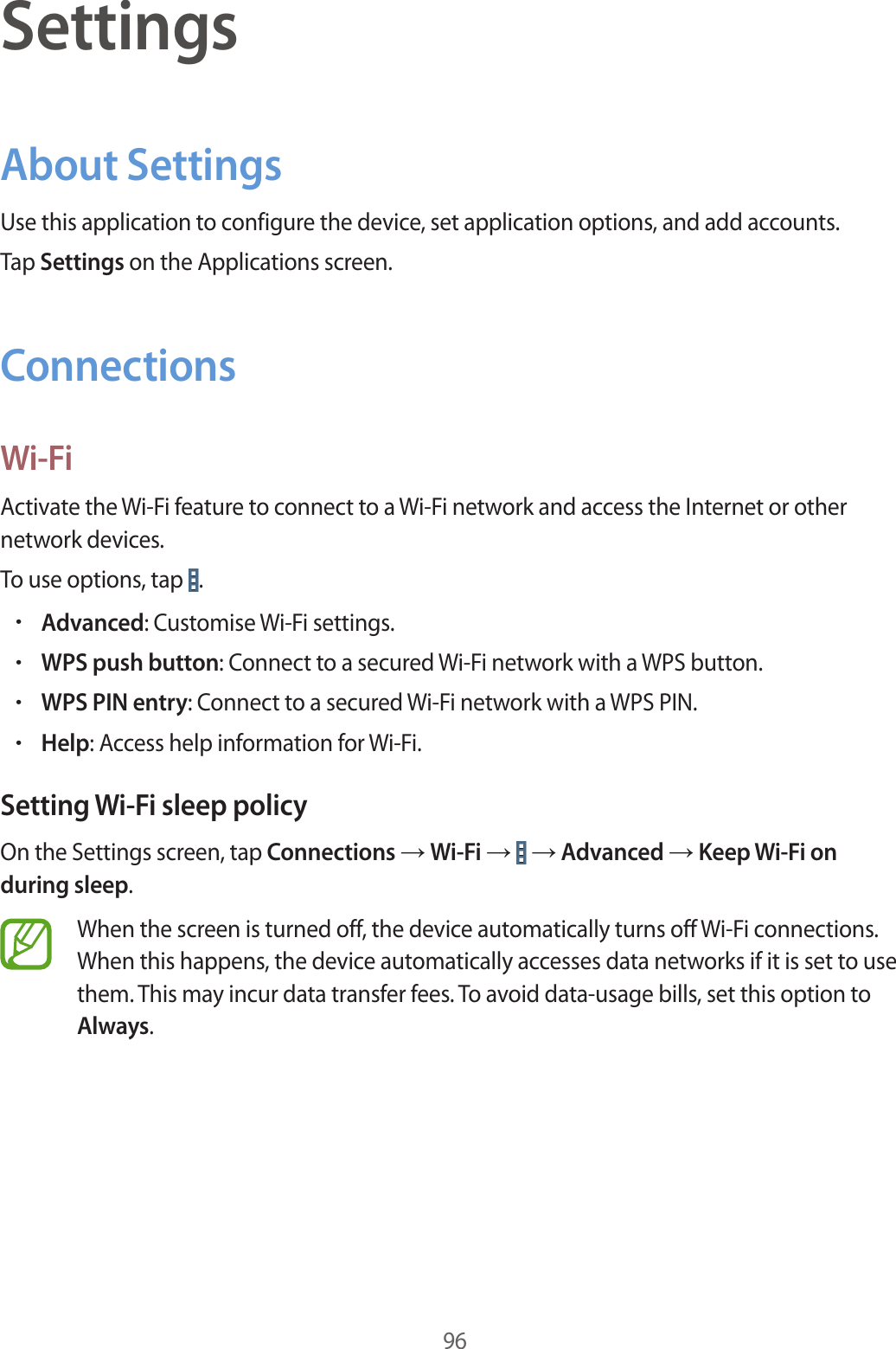Click the bold "Keep Wi-Fi on" text
Screen dimensions: 896x1349
click(767, 852)
